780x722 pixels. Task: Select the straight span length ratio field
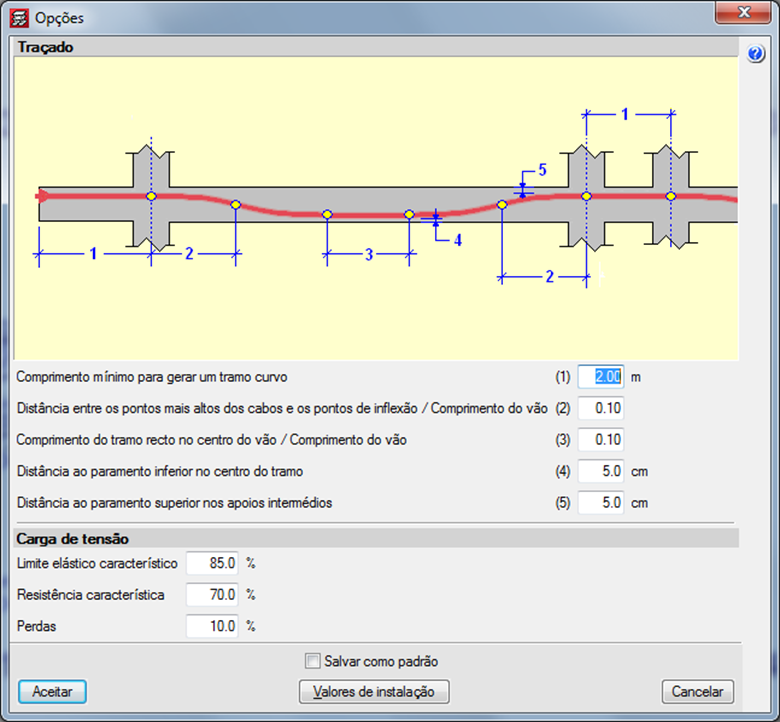point(601,439)
